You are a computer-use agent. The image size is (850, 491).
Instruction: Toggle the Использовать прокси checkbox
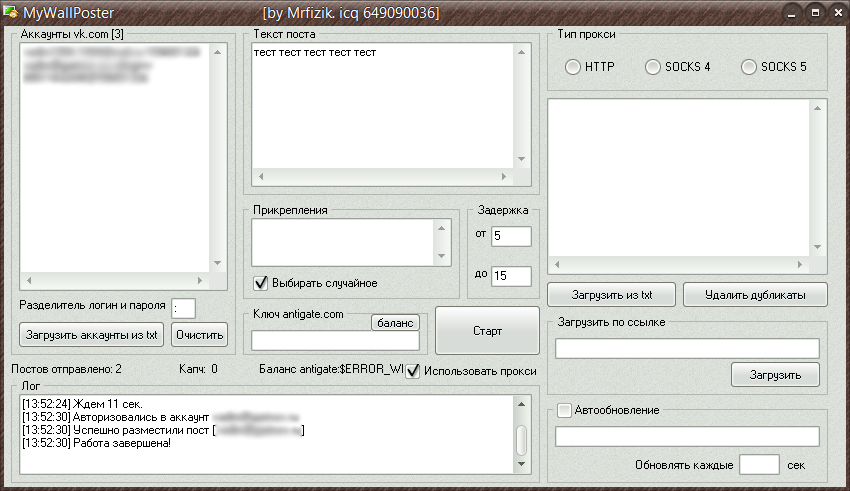(x=413, y=371)
